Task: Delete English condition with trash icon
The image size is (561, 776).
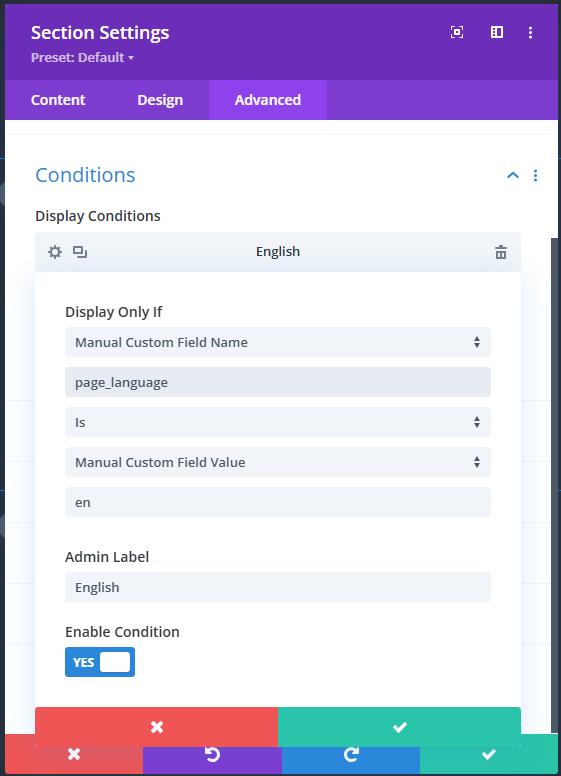Action: (501, 252)
